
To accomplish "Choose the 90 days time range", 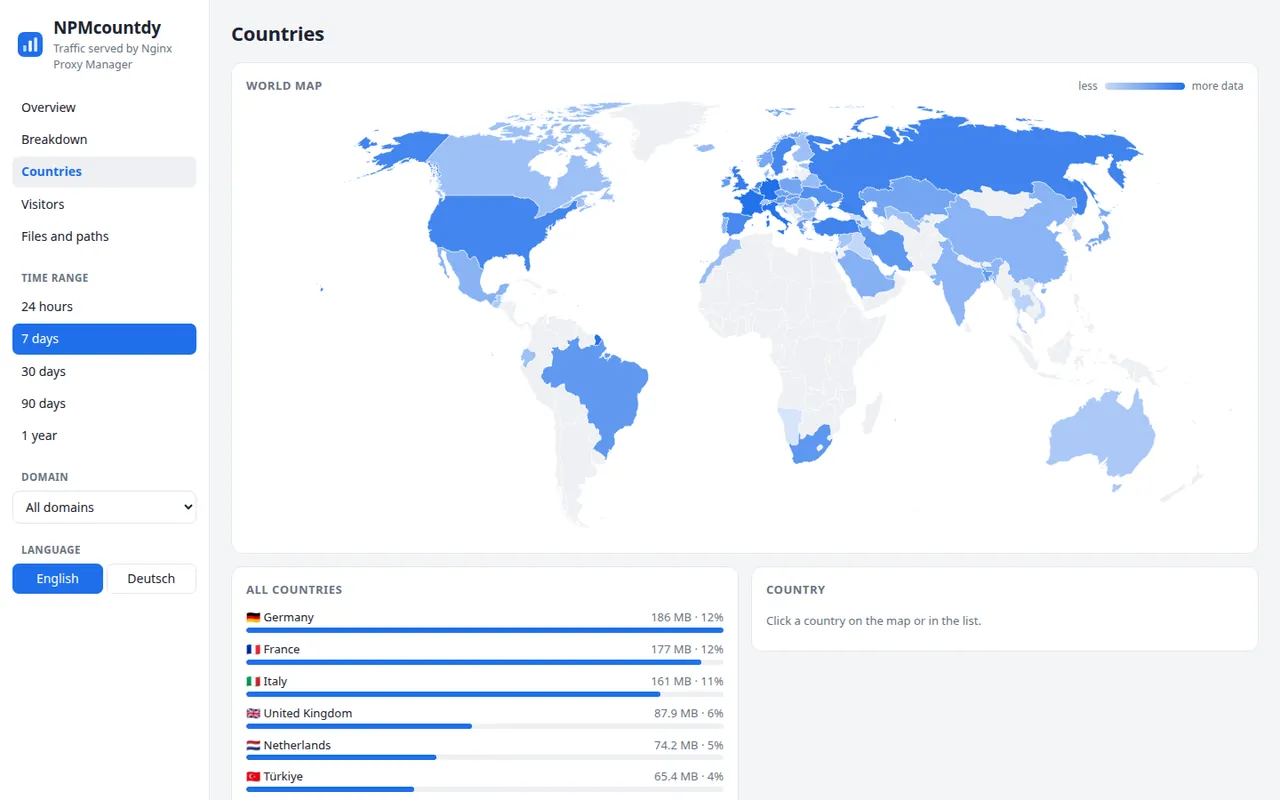I will point(104,404).
